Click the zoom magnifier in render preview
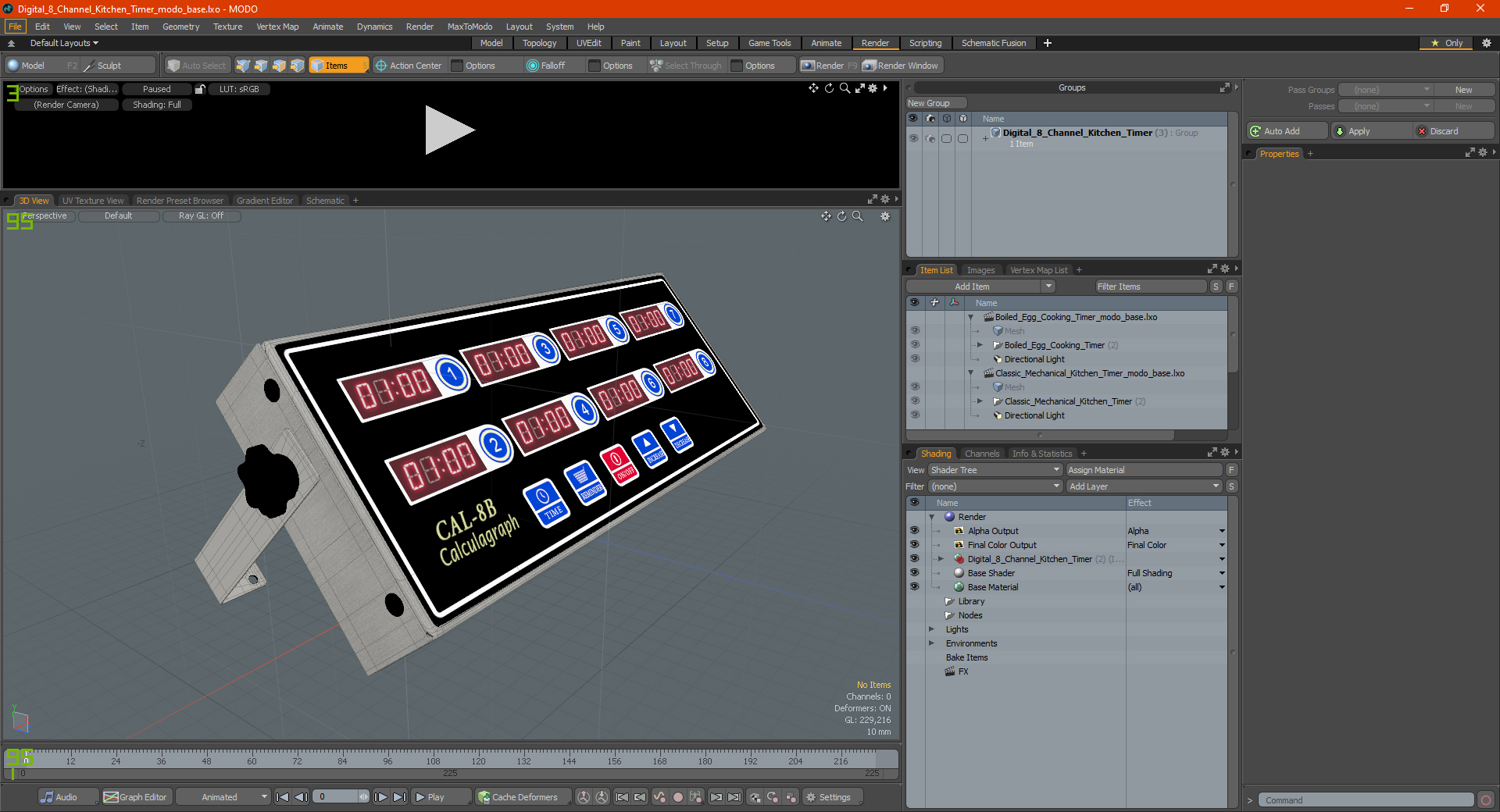Screen dimensions: 1500x812 (x=845, y=88)
